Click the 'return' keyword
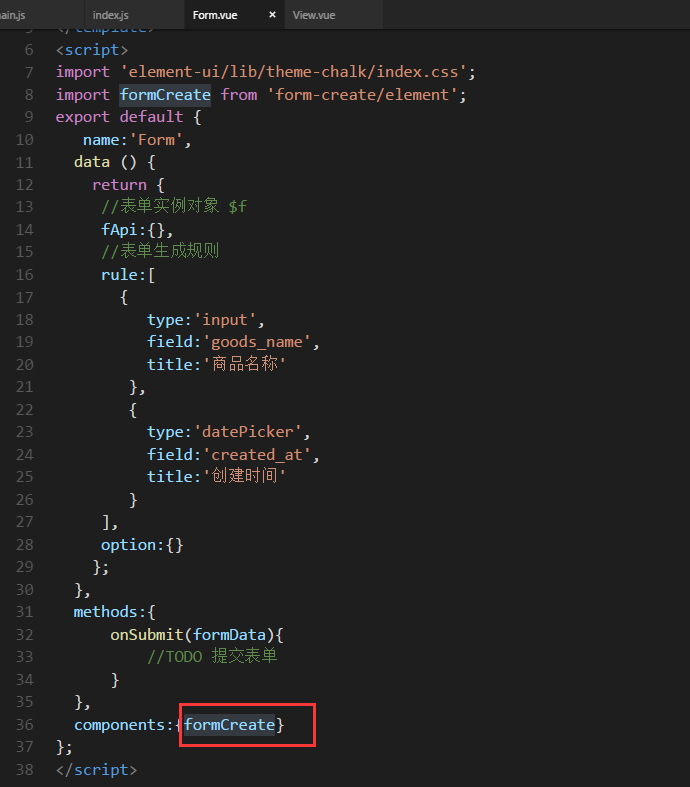Image resolution: width=690 pixels, height=787 pixels. coord(119,185)
